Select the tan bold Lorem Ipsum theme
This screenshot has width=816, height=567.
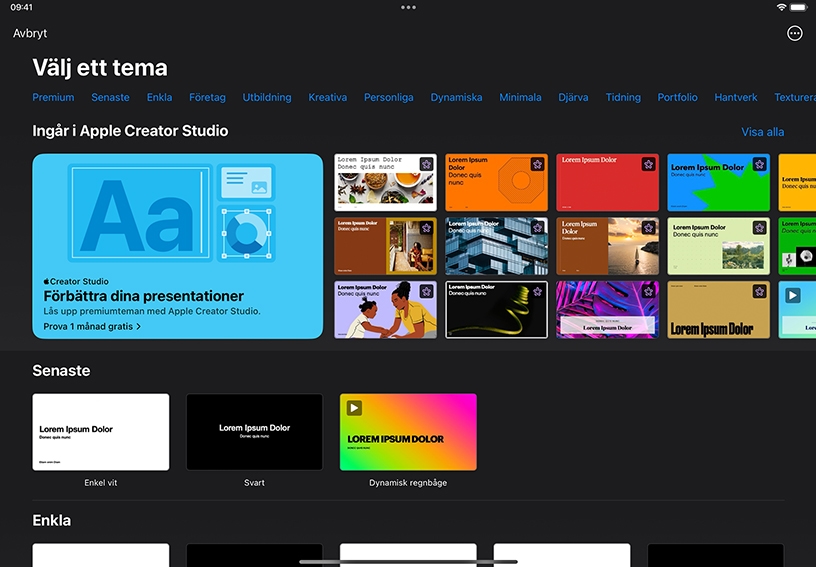[x=718, y=310]
